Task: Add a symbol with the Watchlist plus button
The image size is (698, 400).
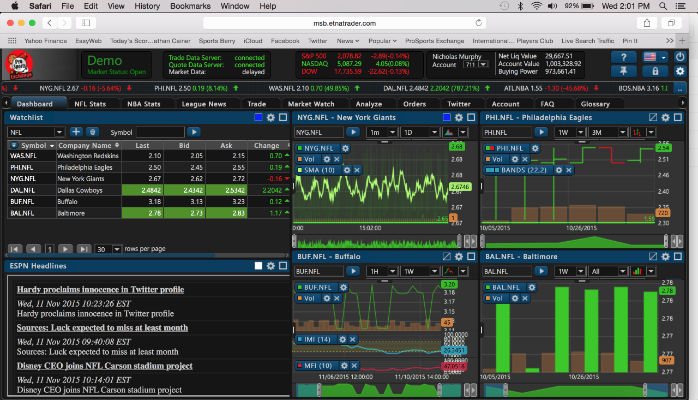Action: [x=76, y=132]
